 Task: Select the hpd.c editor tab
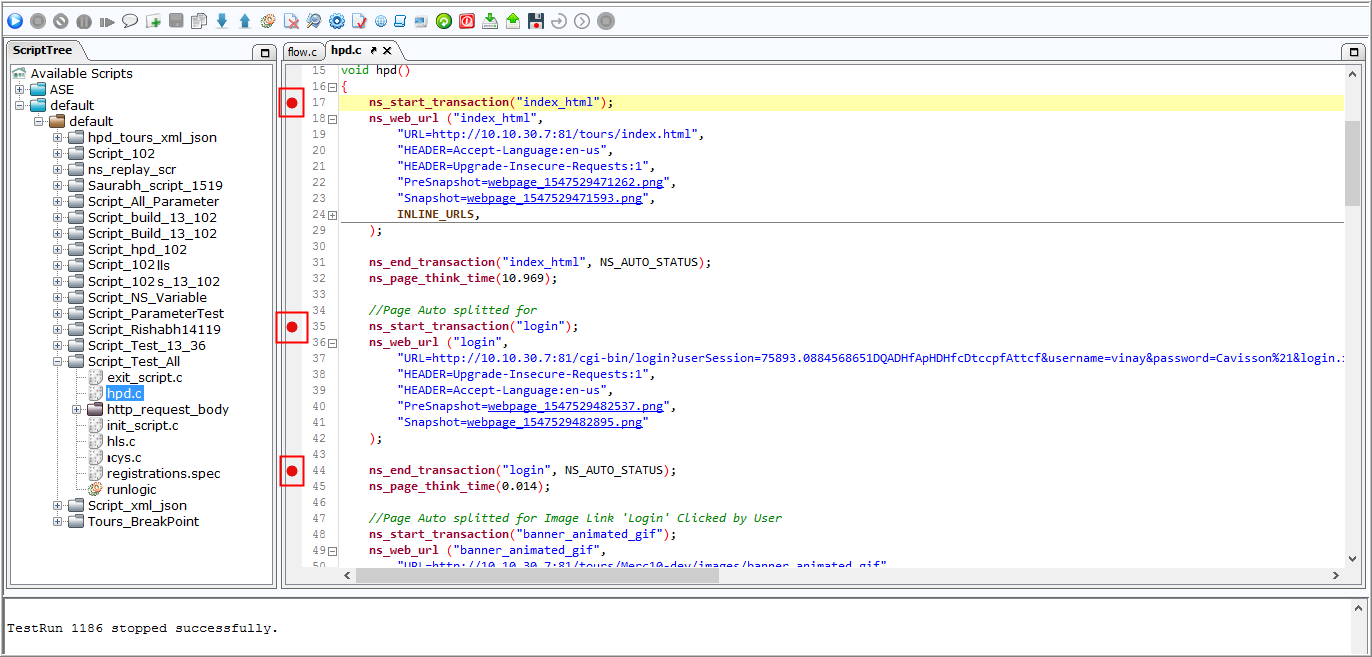[x=346, y=50]
